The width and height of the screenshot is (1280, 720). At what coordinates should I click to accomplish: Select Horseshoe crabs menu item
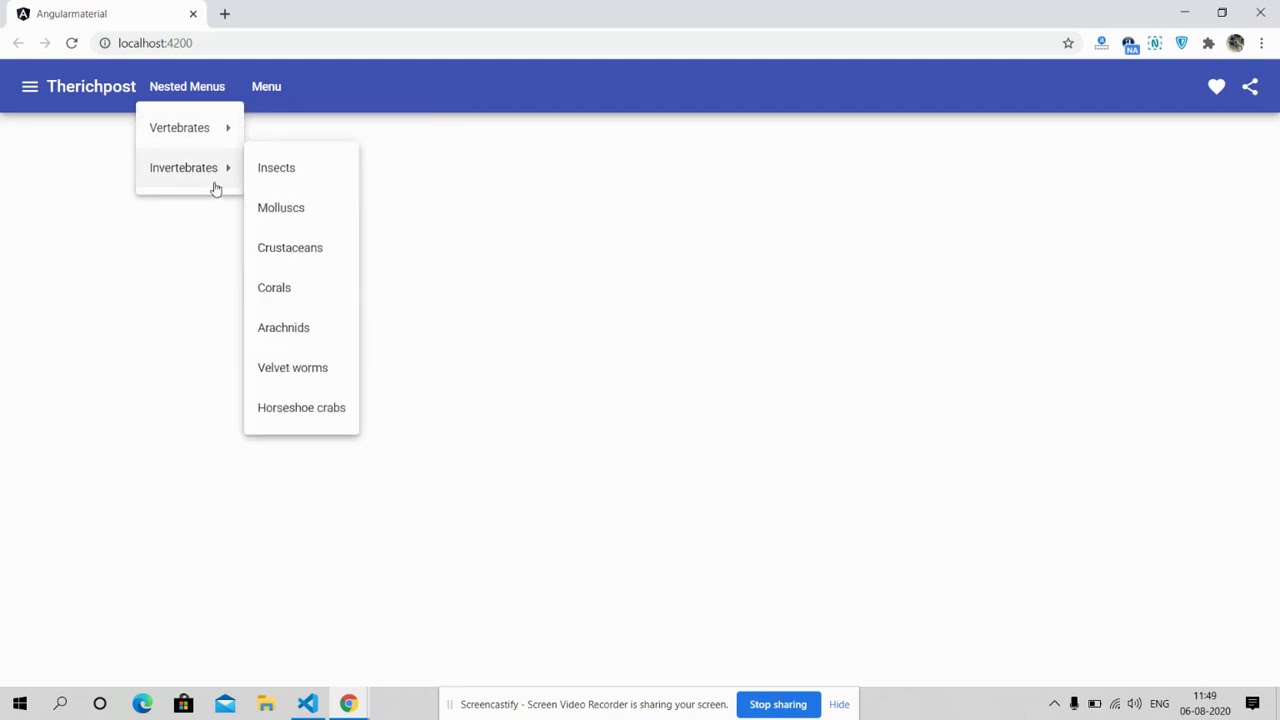click(301, 408)
